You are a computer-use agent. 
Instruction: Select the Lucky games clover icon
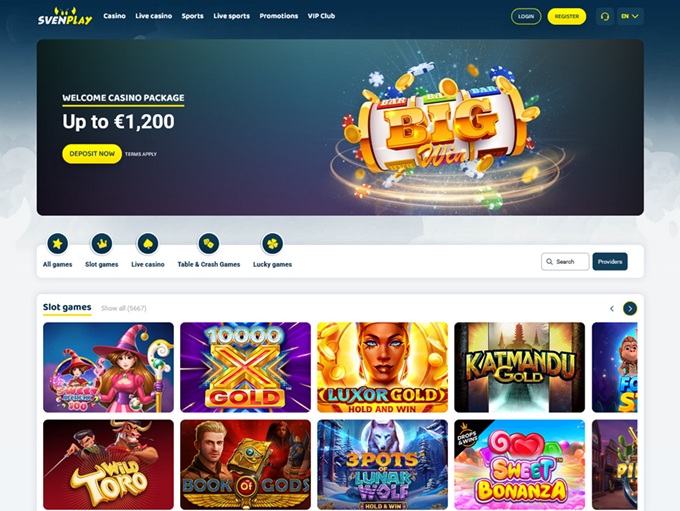tap(272, 243)
